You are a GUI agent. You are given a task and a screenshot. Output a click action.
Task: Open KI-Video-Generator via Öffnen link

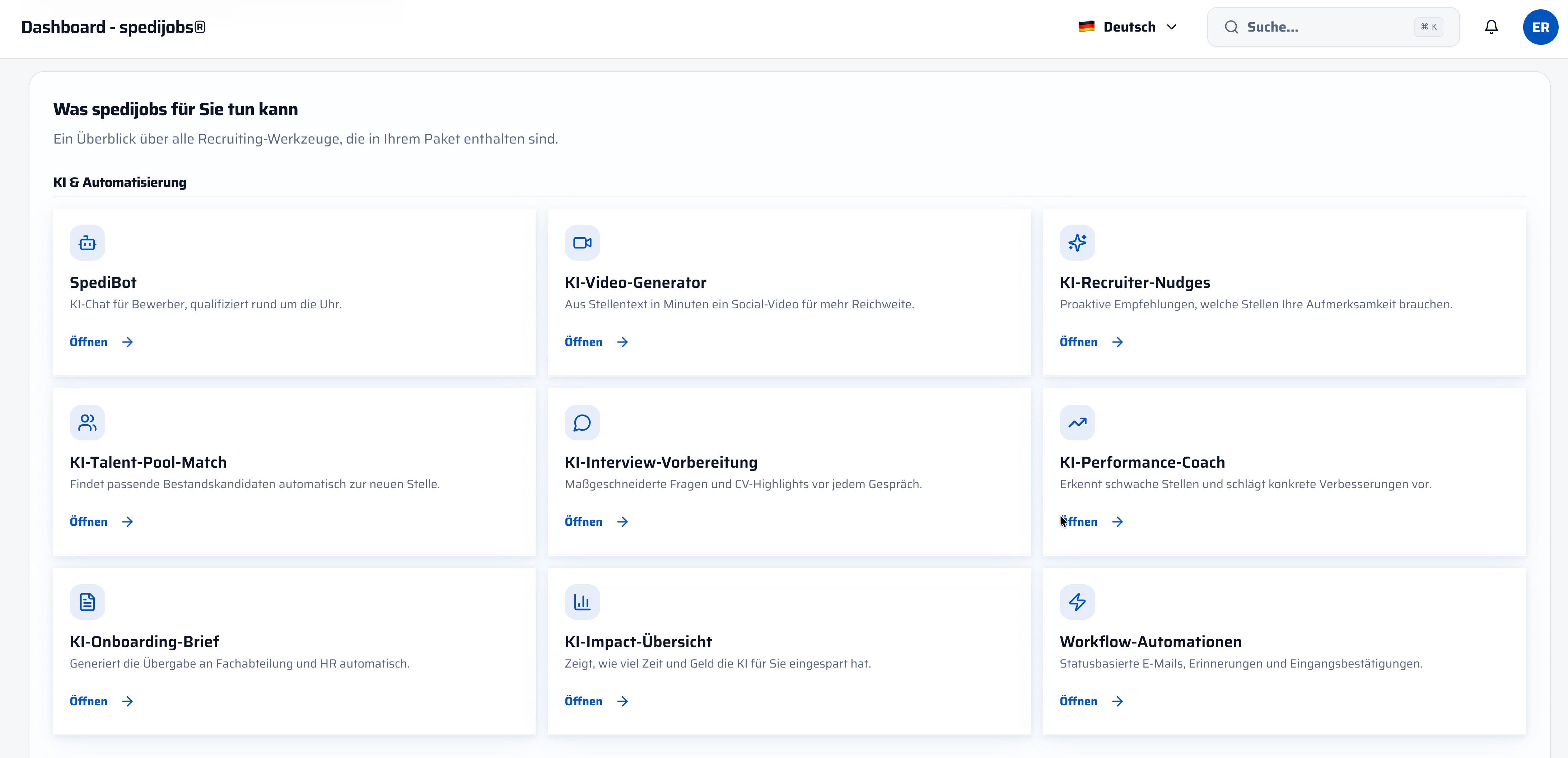[x=597, y=342]
